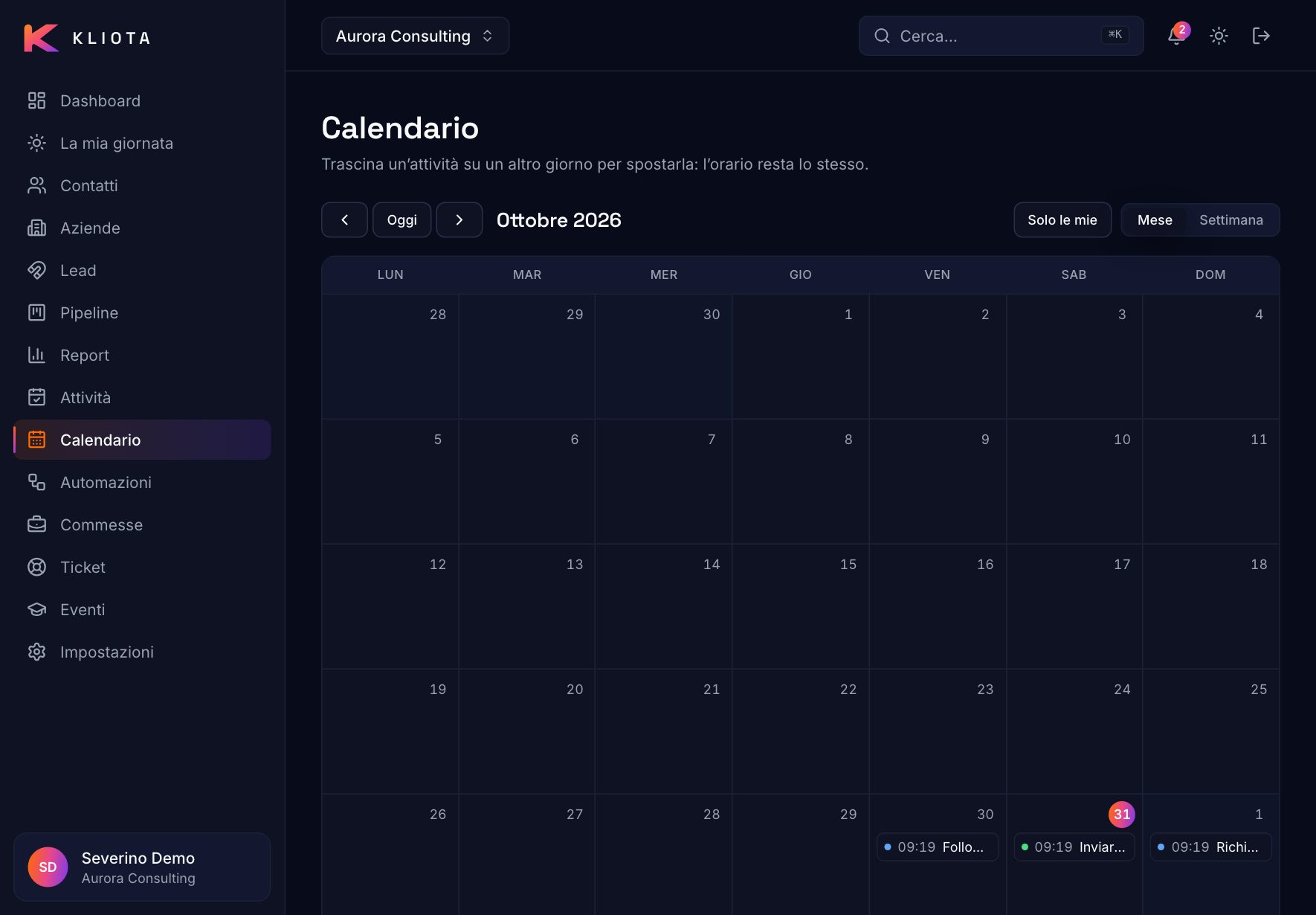Toggle the Solo le mie filter
The image size is (1316, 915).
pos(1062,220)
